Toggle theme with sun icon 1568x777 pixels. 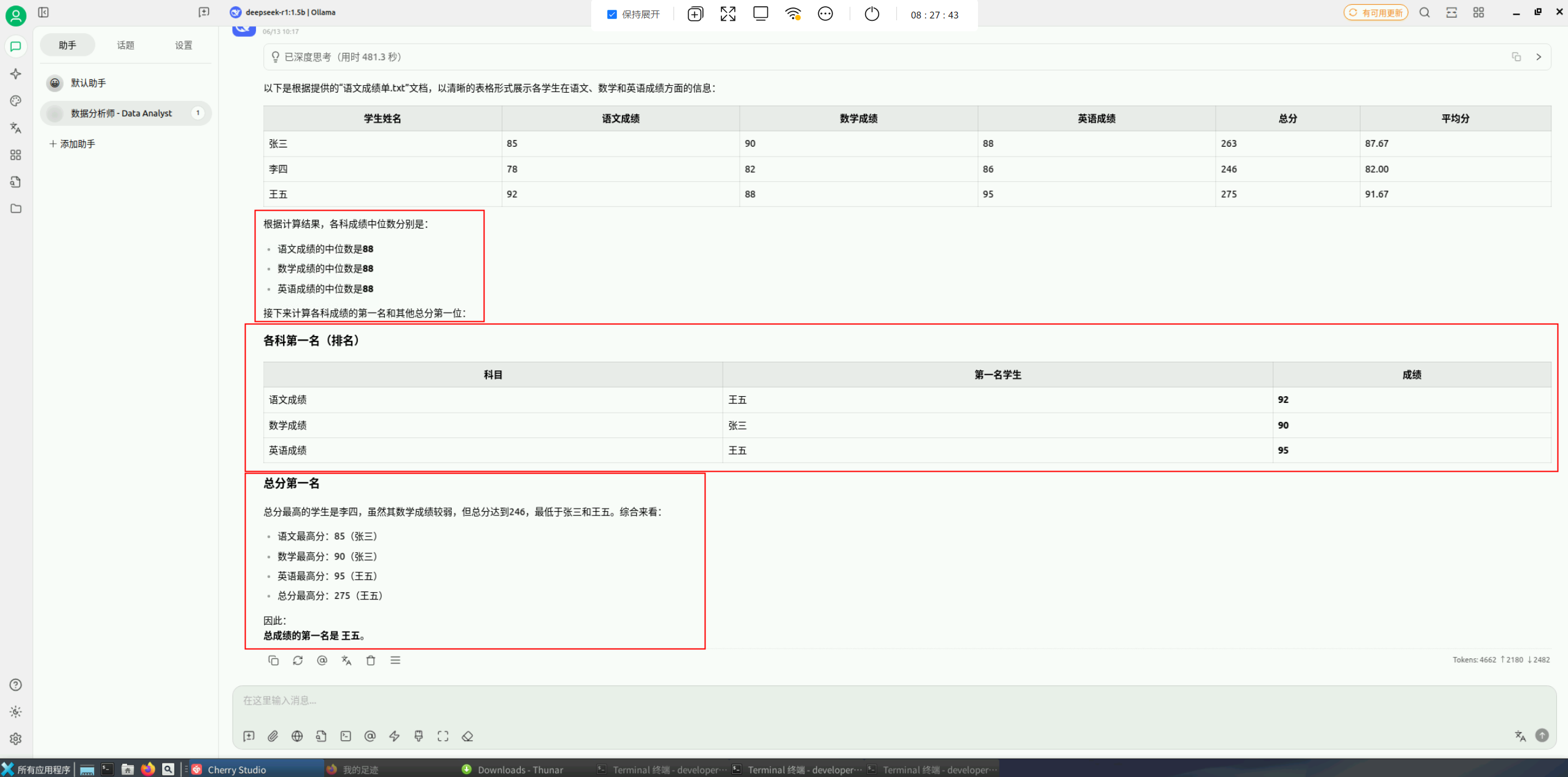(x=16, y=712)
